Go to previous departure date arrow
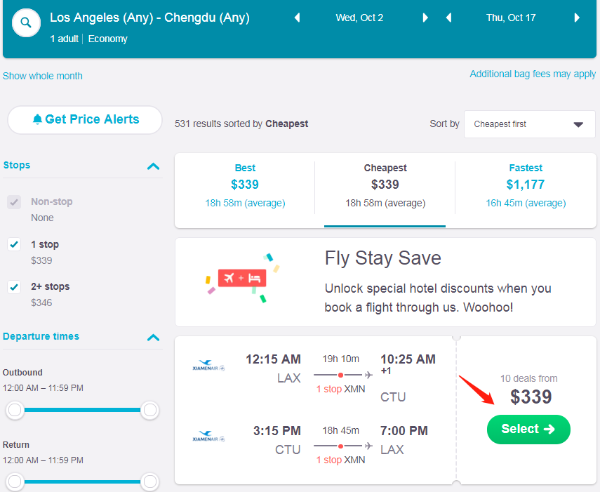Image resolution: width=600 pixels, height=492 pixels. coord(297,18)
